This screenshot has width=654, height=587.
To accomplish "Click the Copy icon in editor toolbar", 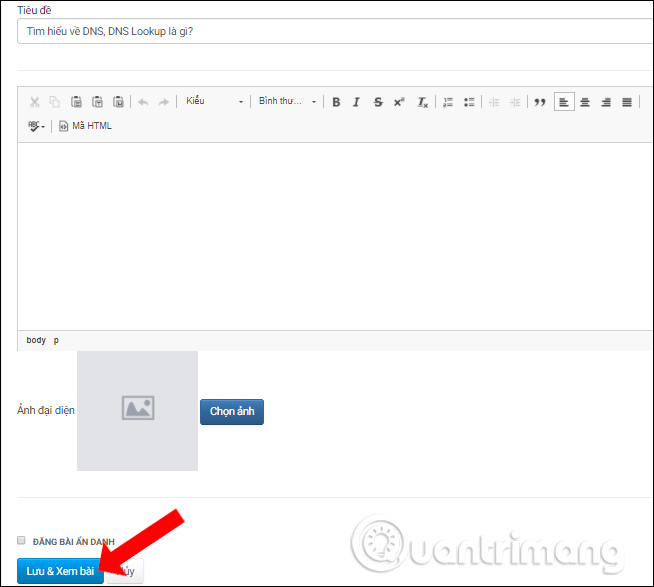I will 55,102.
